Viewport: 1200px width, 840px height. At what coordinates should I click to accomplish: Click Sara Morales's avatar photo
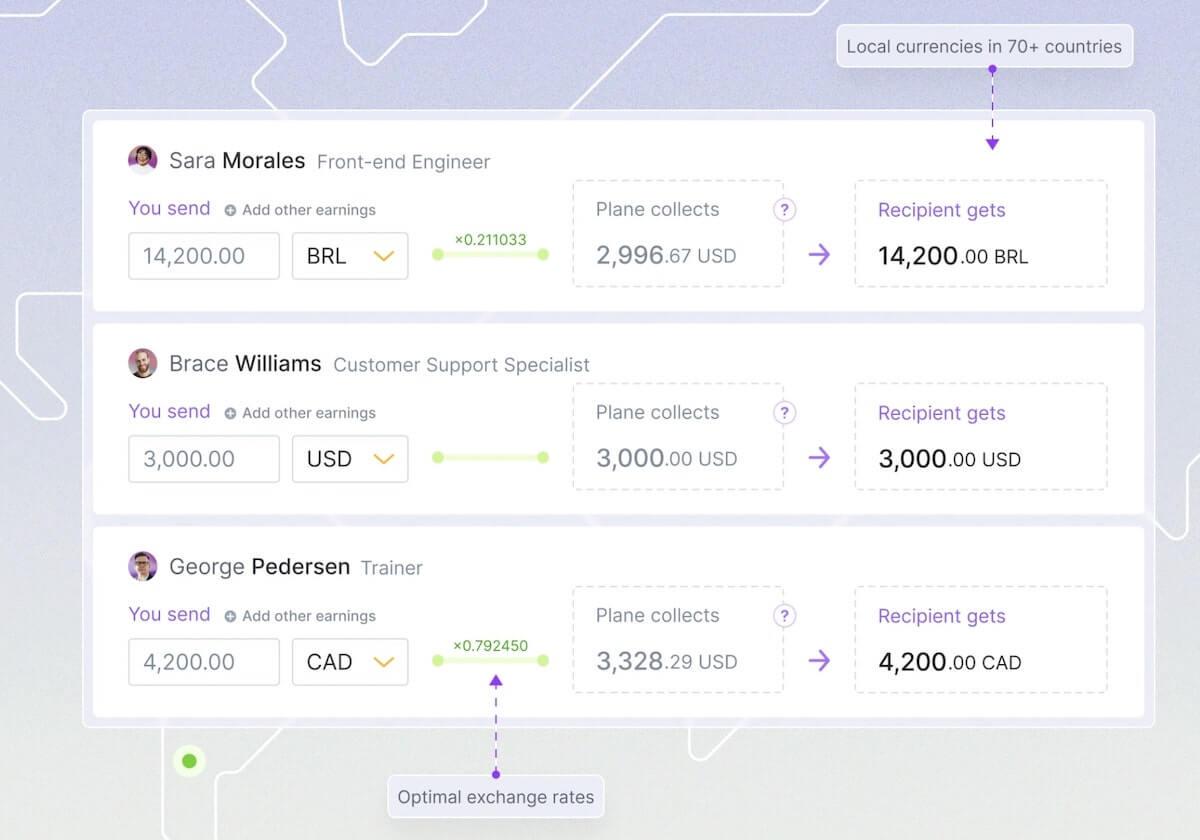pyautogui.click(x=143, y=160)
